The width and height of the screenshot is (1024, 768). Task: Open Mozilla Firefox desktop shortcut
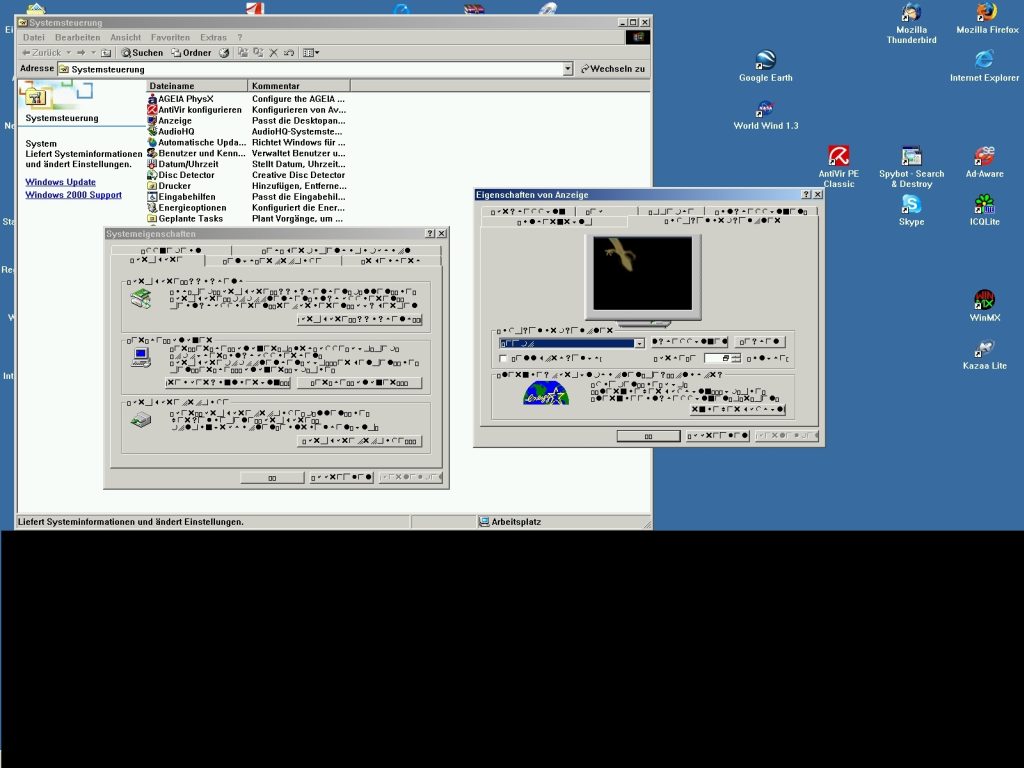pyautogui.click(x=987, y=18)
